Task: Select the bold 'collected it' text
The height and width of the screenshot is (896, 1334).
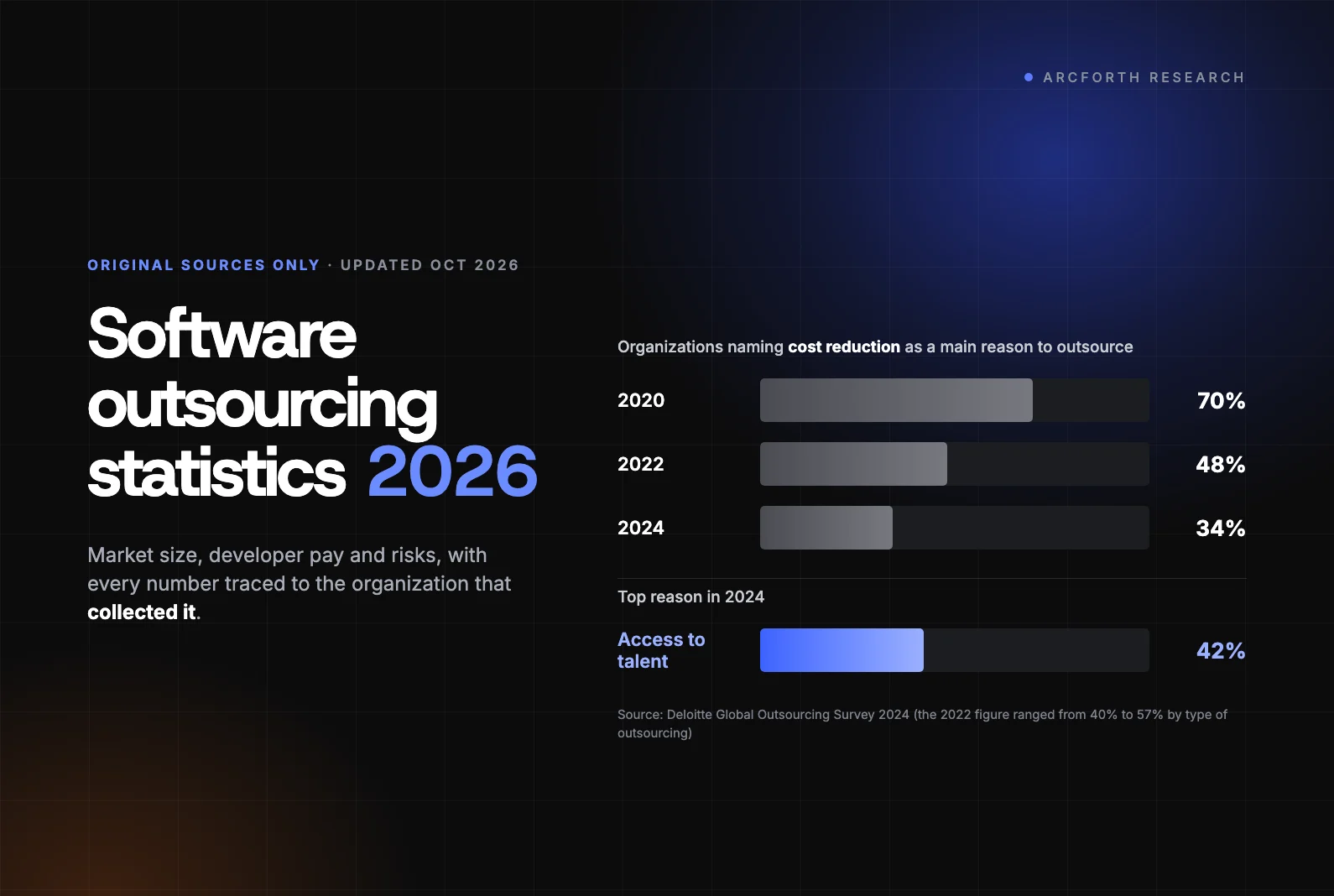Action: point(142,612)
